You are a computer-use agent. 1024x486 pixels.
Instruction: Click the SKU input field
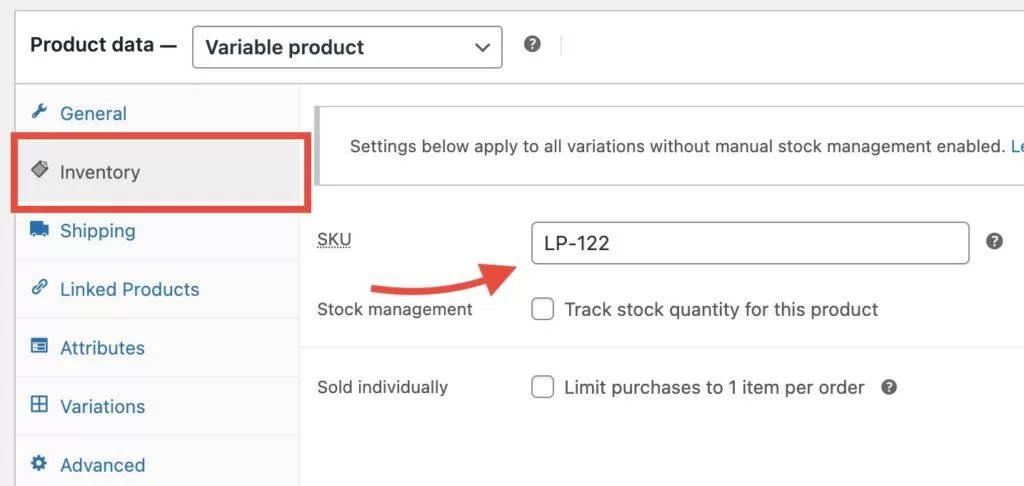coord(750,243)
